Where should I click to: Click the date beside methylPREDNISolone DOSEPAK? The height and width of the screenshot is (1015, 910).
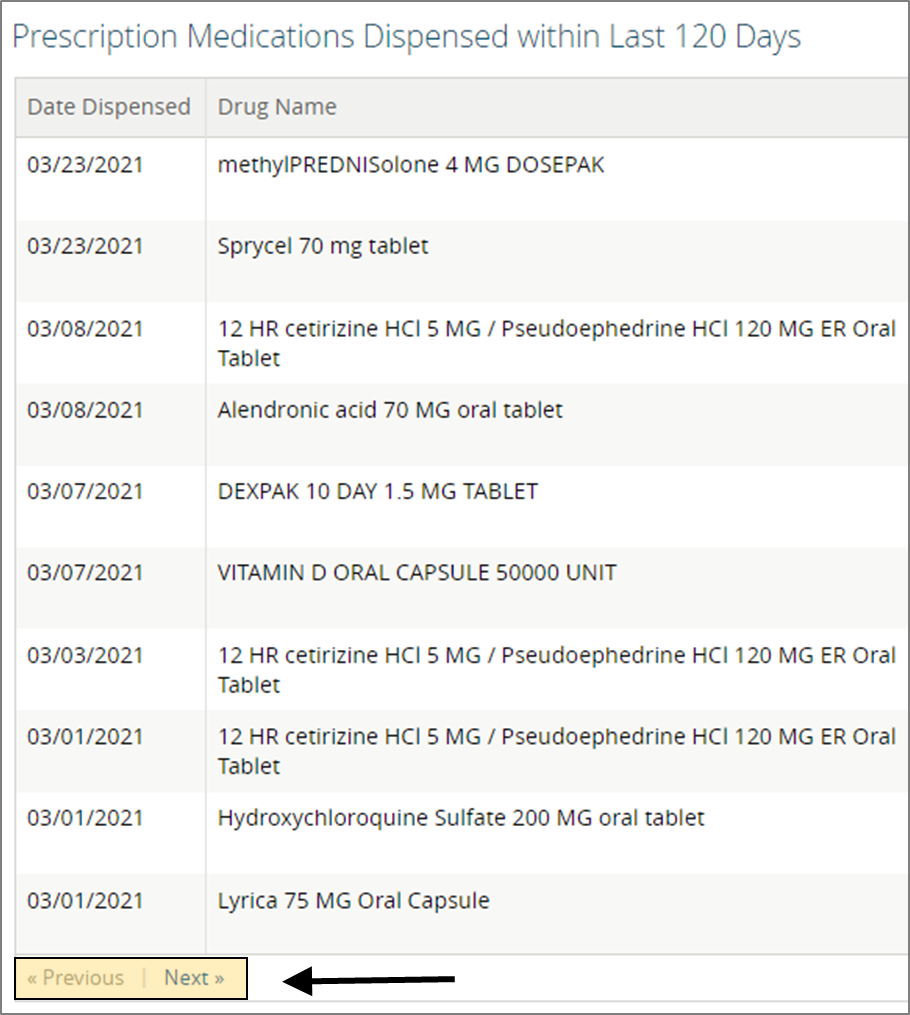85,165
